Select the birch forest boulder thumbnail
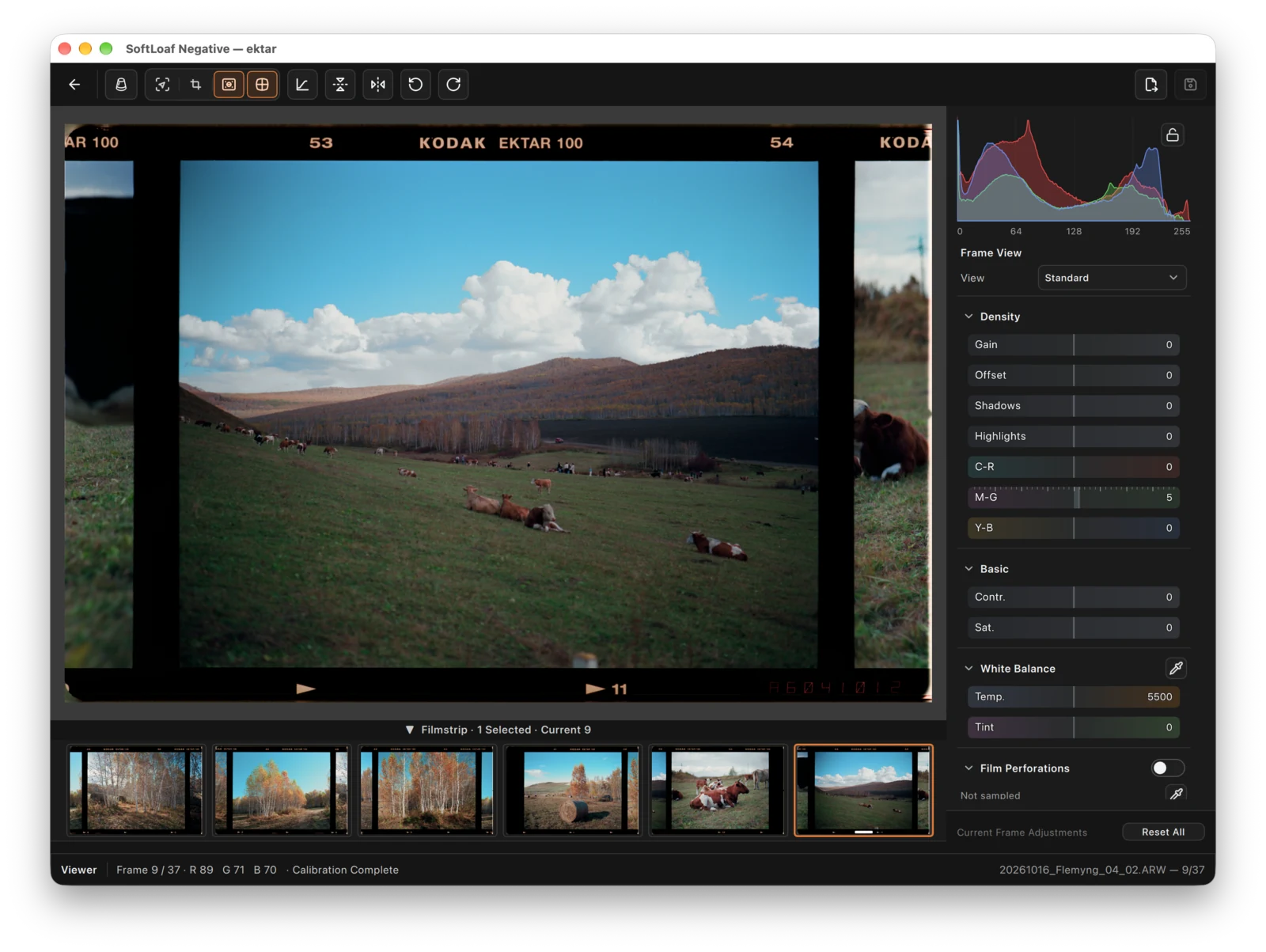The height and width of the screenshot is (952, 1266). 135,791
